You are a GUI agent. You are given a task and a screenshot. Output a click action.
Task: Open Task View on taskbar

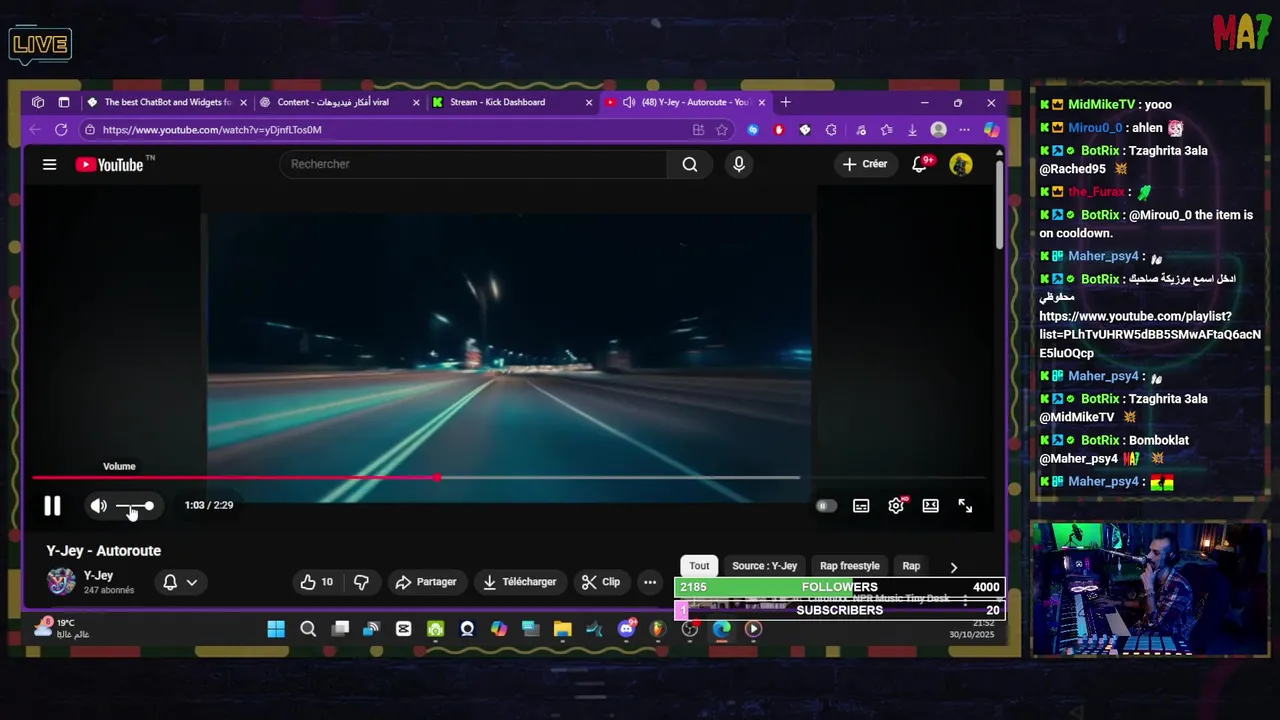click(x=341, y=629)
